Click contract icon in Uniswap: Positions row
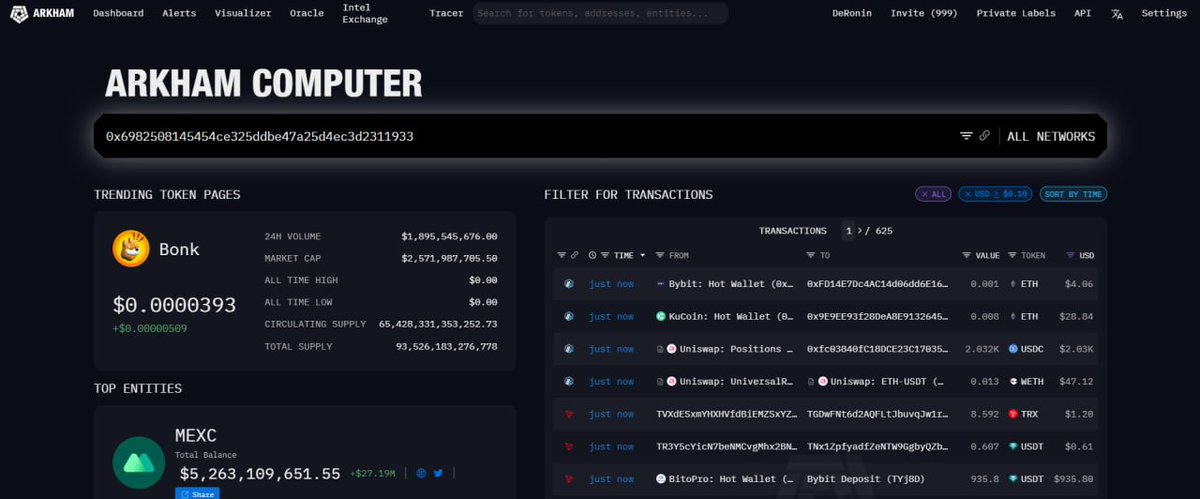The image size is (1200, 499). [x=659, y=349]
